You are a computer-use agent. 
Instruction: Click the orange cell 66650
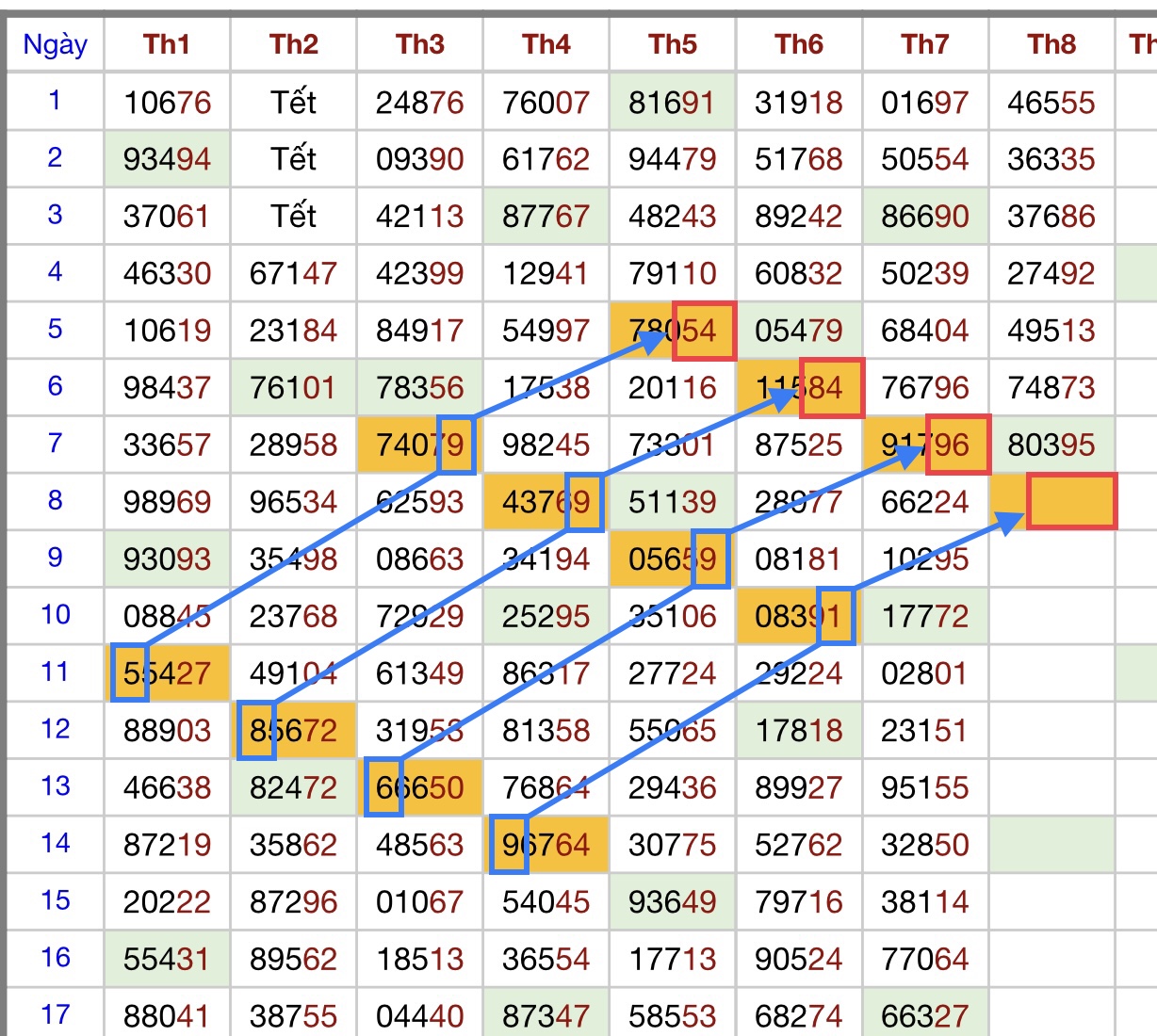(420, 787)
